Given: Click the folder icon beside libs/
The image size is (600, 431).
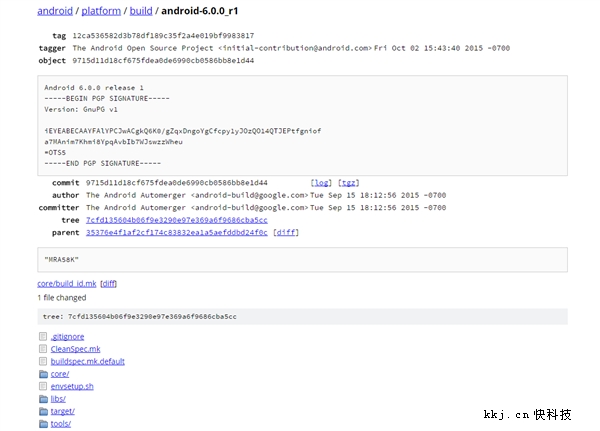Looking at the screenshot, I should click(x=43, y=399).
